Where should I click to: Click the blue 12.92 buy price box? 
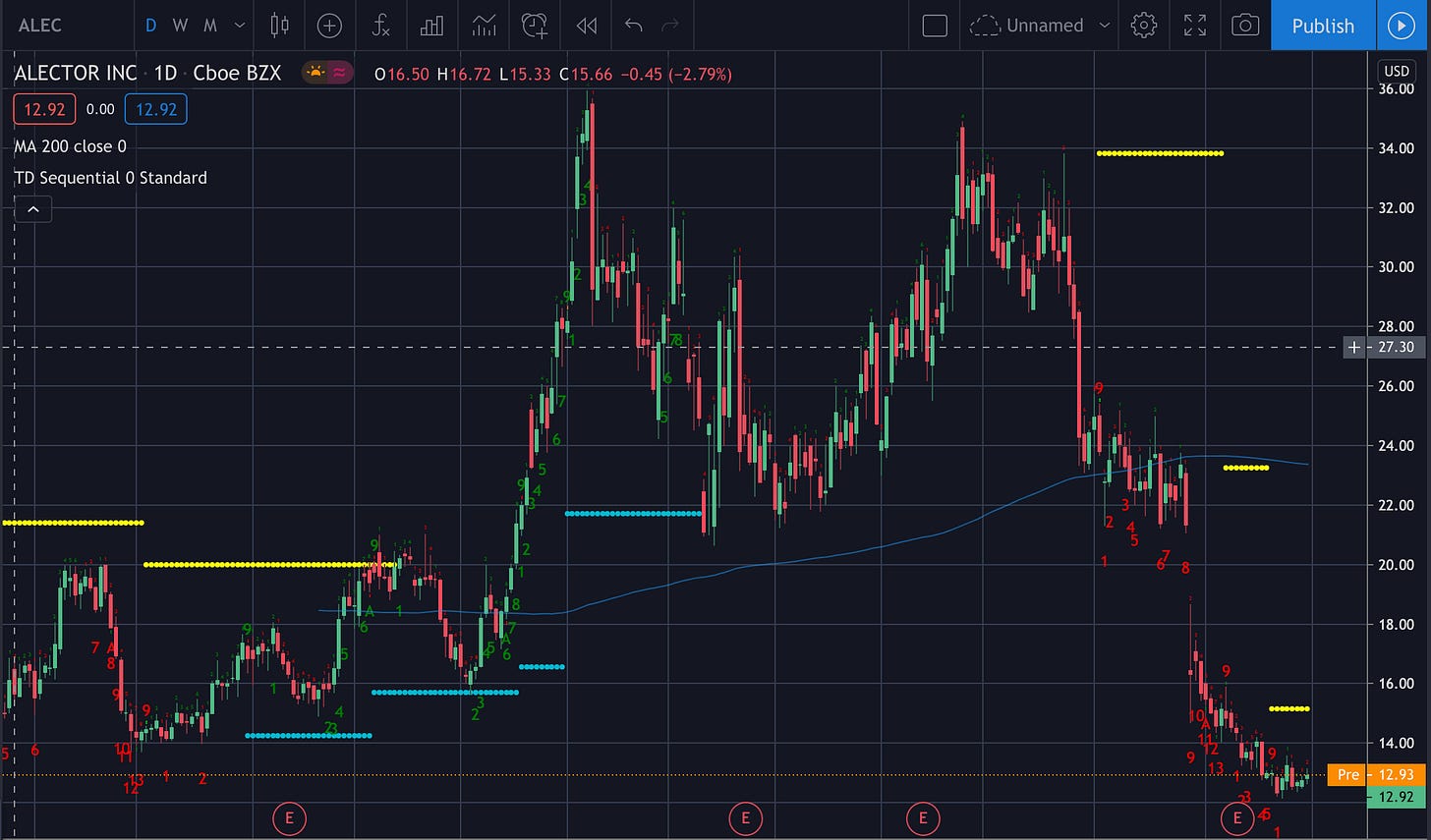(156, 109)
